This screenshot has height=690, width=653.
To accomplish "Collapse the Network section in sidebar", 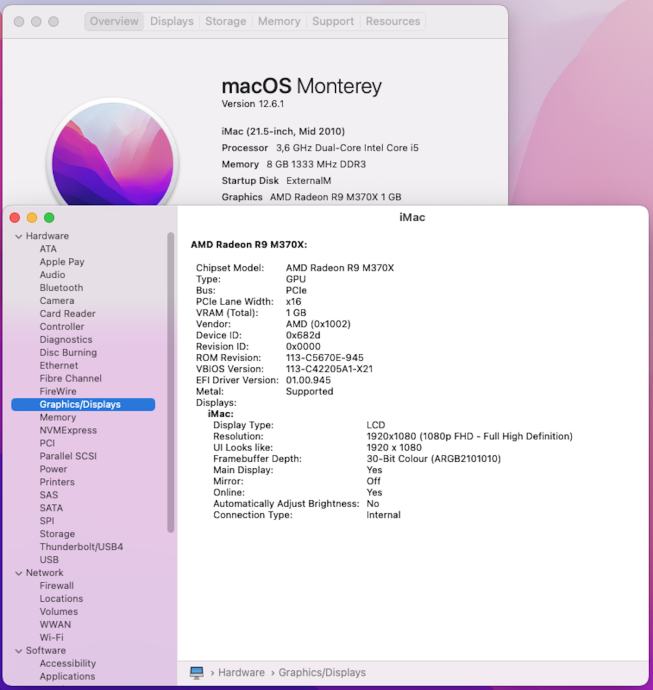I will coord(18,573).
